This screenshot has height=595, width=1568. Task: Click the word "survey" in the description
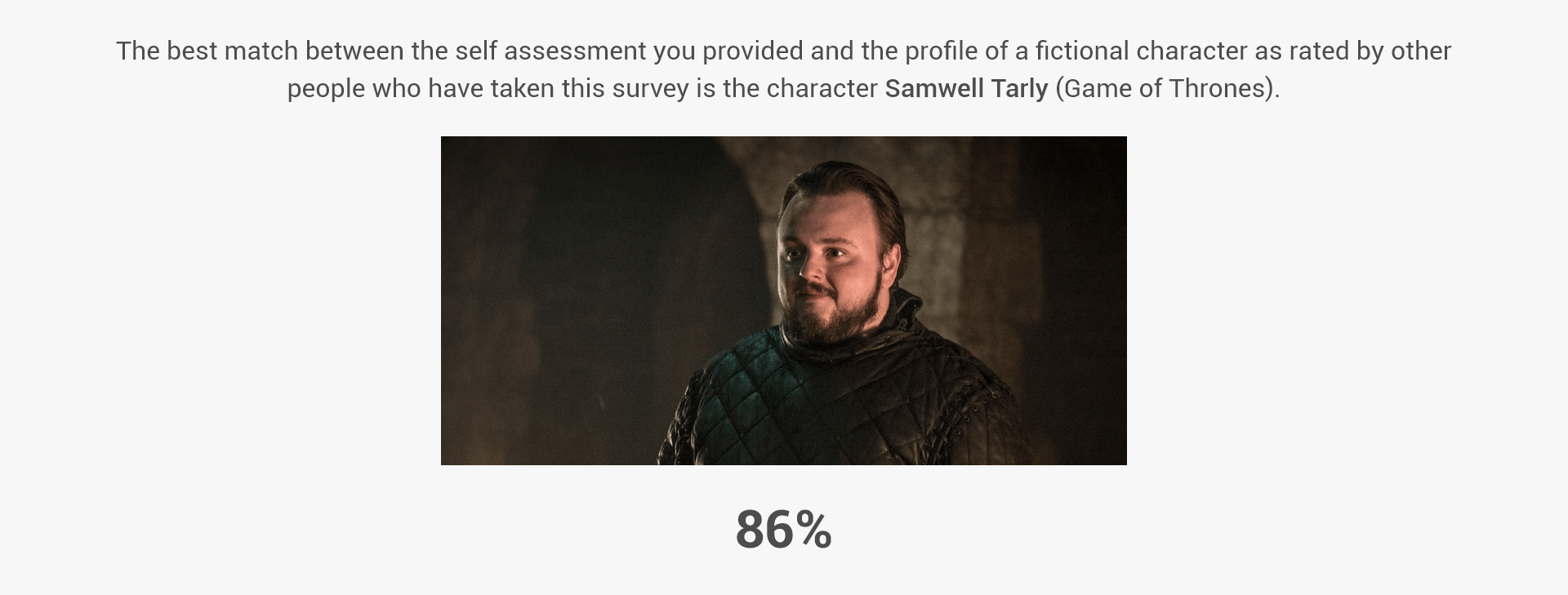point(650,88)
